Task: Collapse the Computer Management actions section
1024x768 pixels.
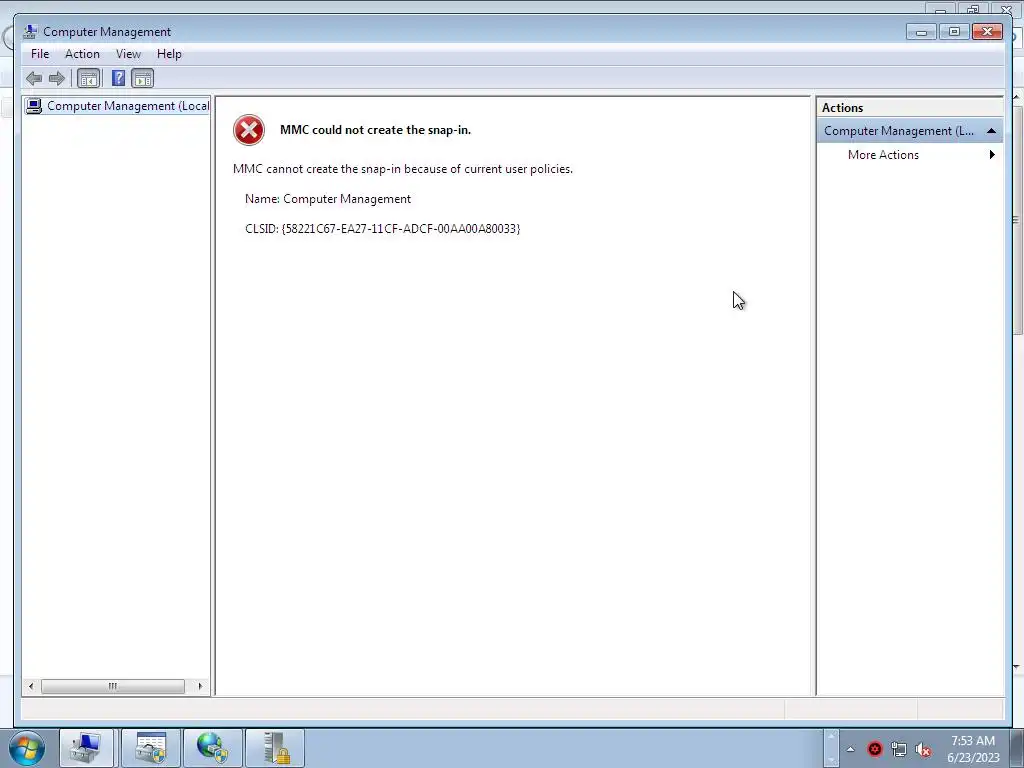Action: 991,131
